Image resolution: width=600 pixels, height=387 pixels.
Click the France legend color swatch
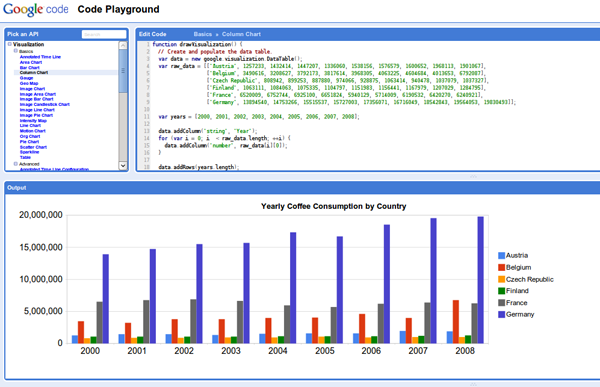tap(502, 303)
